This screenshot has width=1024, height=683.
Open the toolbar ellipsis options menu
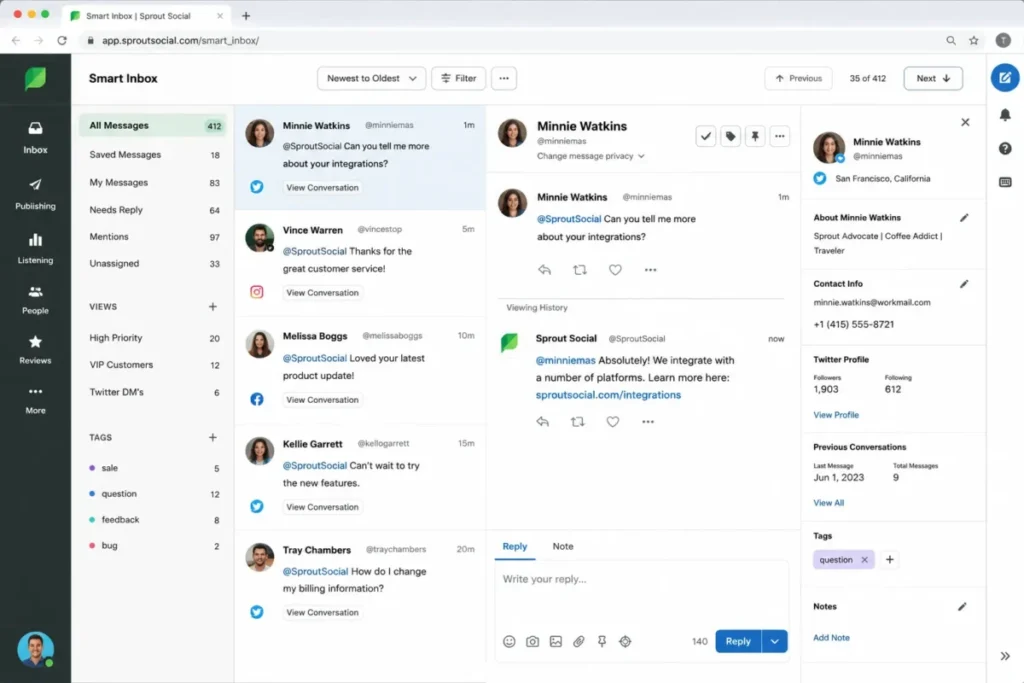[x=504, y=78]
